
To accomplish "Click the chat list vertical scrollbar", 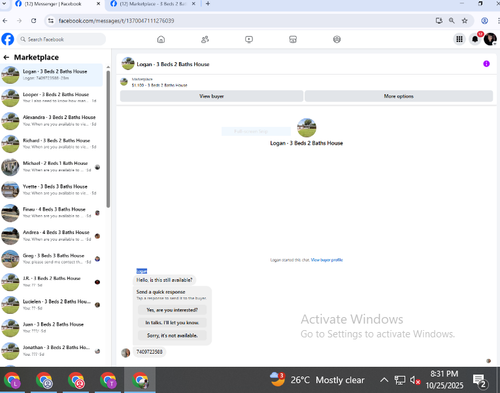I will pos(108,138).
